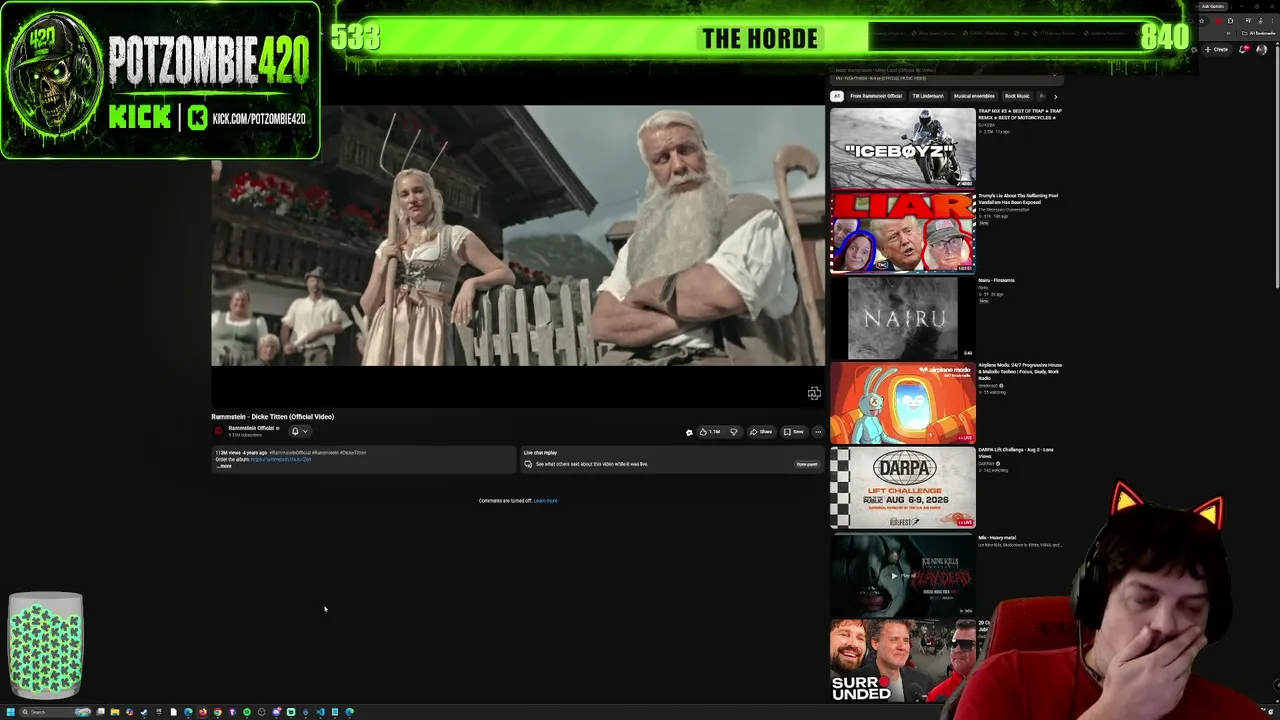Click the Rammstein logo watermark in player
The width and height of the screenshot is (1280, 720).
814,394
